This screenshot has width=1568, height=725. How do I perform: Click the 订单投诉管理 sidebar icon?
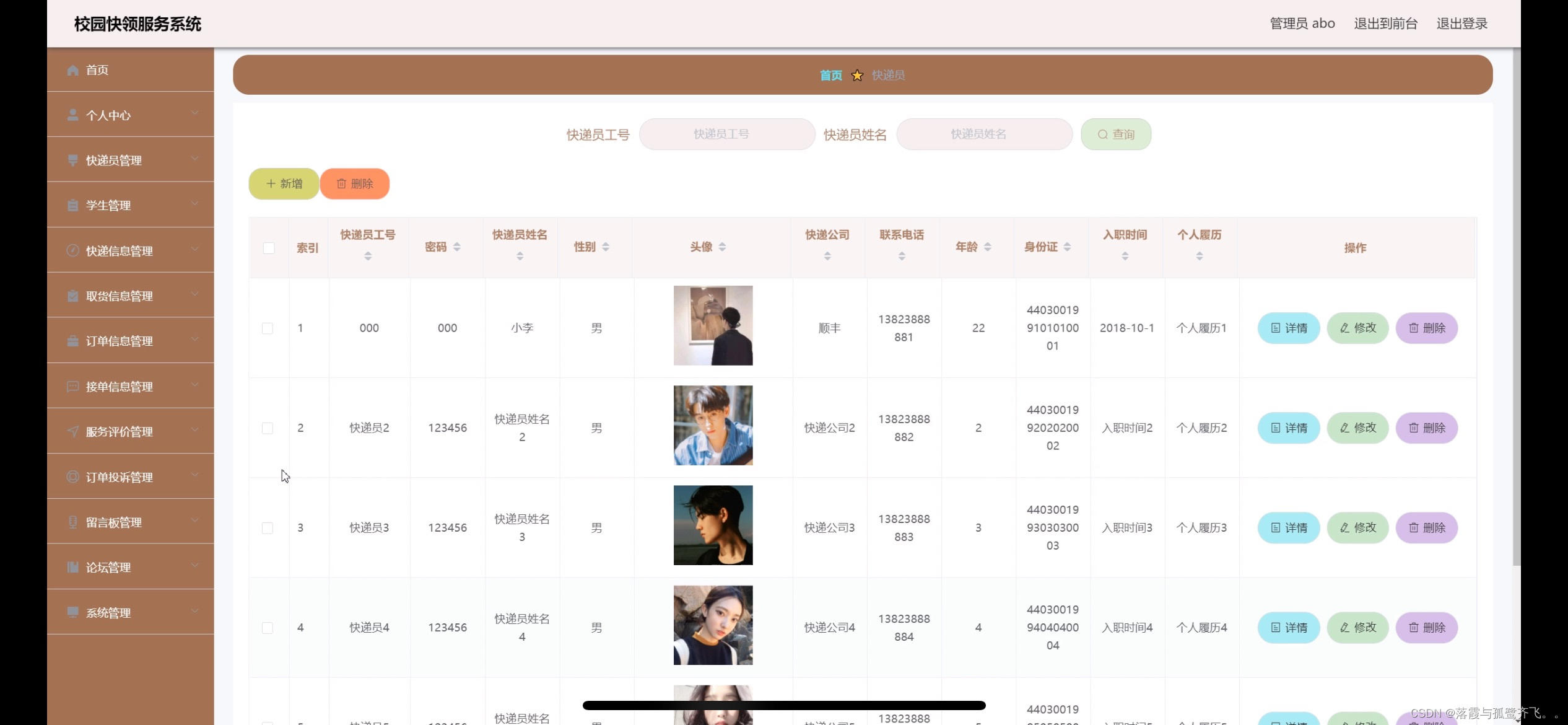pyautogui.click(x=72, y=477)
